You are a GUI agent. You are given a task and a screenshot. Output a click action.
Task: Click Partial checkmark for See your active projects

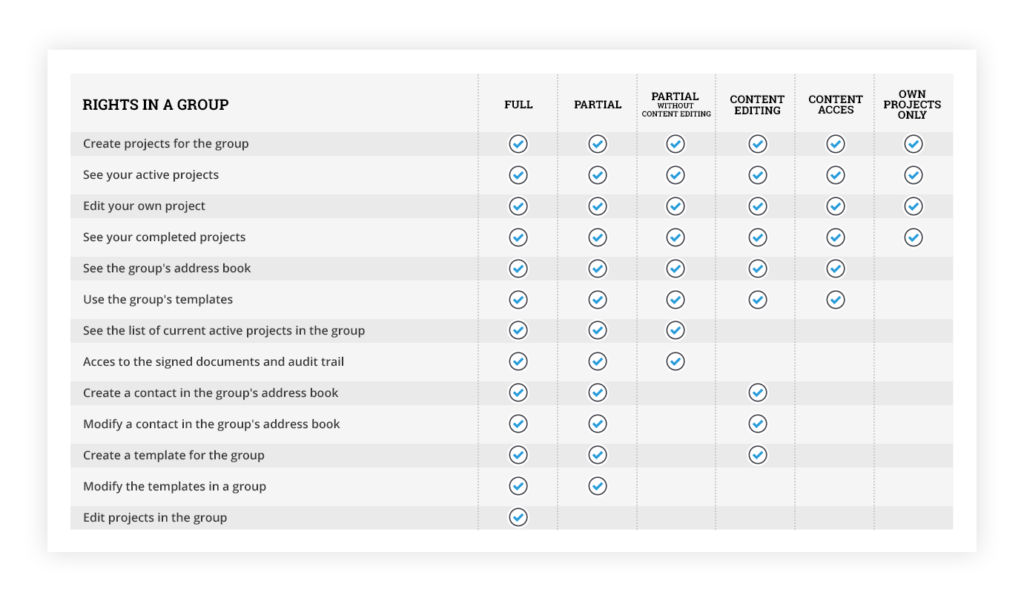pos(597,175)
